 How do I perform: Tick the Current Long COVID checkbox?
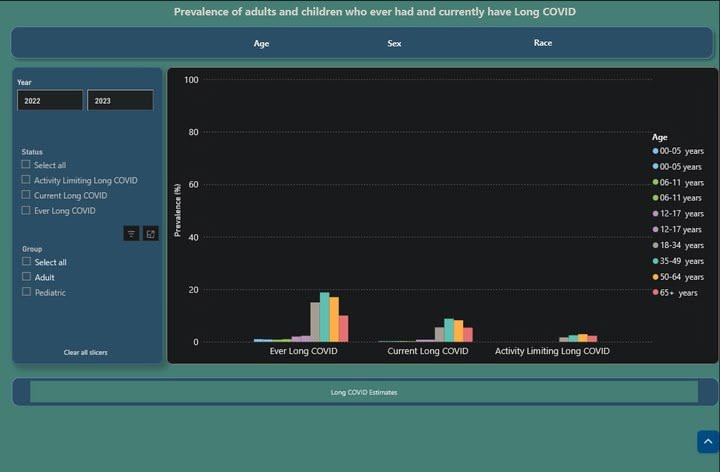27,195
